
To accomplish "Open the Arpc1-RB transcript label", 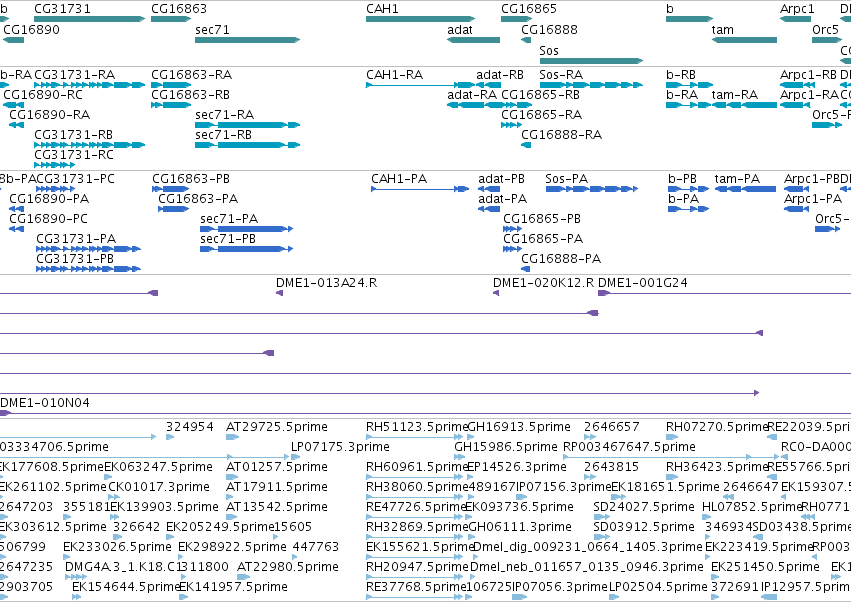I will 808,74.
